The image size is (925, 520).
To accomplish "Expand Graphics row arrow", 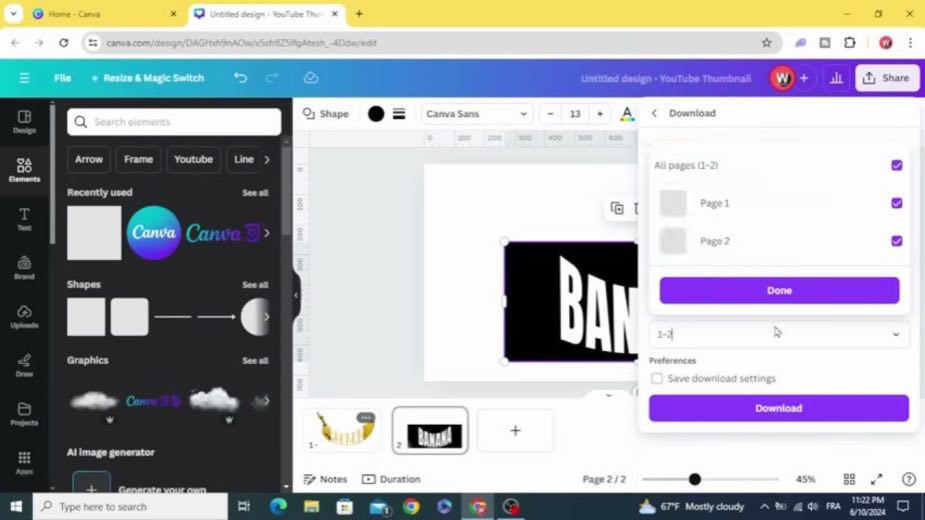I will point(267,401).
